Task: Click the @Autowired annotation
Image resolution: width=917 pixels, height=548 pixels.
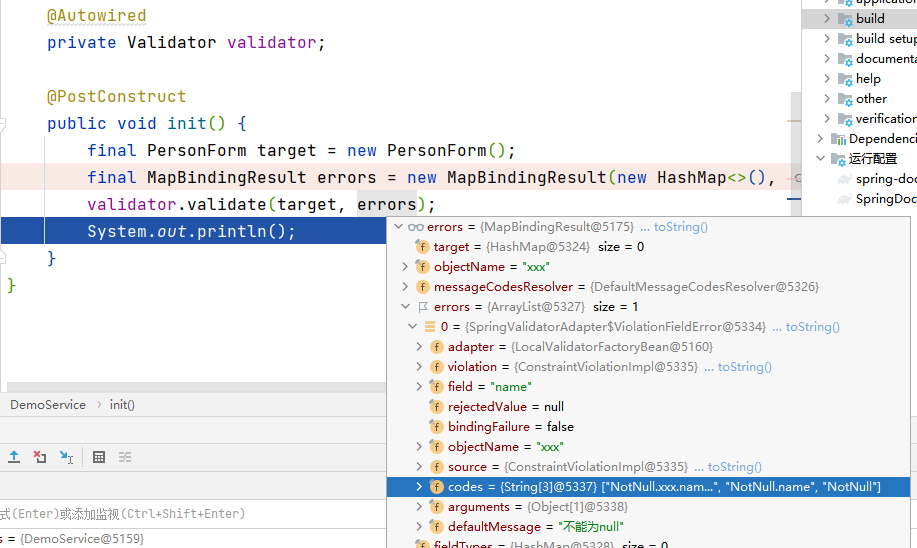Action: 96,16
